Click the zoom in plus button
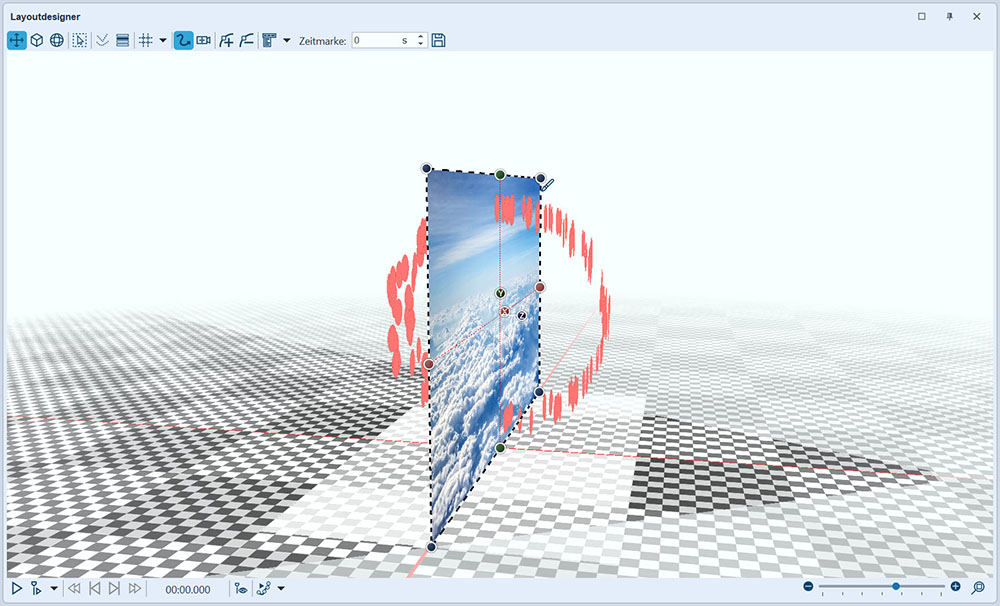The height and width of the screenshot is (606, 1000). click(x=956, y=587)
